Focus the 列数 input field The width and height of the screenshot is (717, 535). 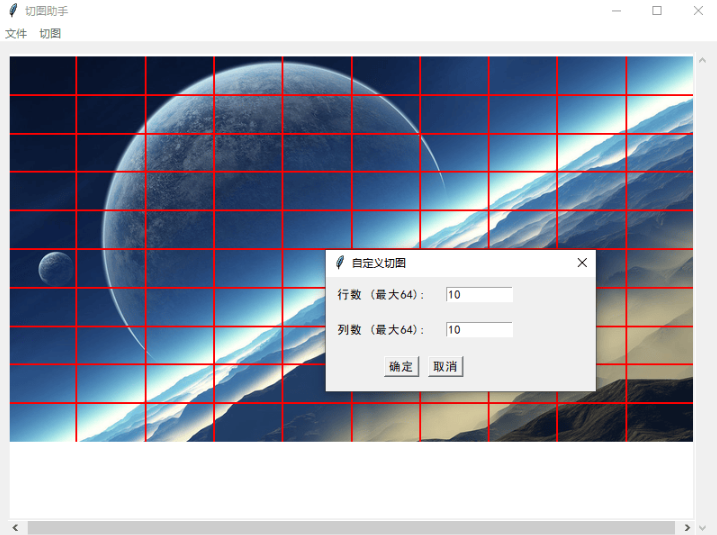[x=479, y=330]
